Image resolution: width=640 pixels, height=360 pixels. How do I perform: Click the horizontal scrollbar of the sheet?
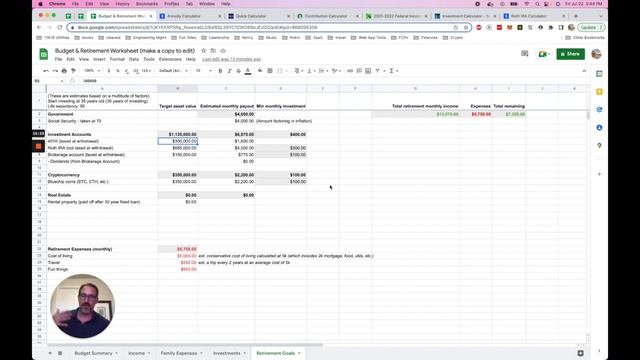(185, 345)
